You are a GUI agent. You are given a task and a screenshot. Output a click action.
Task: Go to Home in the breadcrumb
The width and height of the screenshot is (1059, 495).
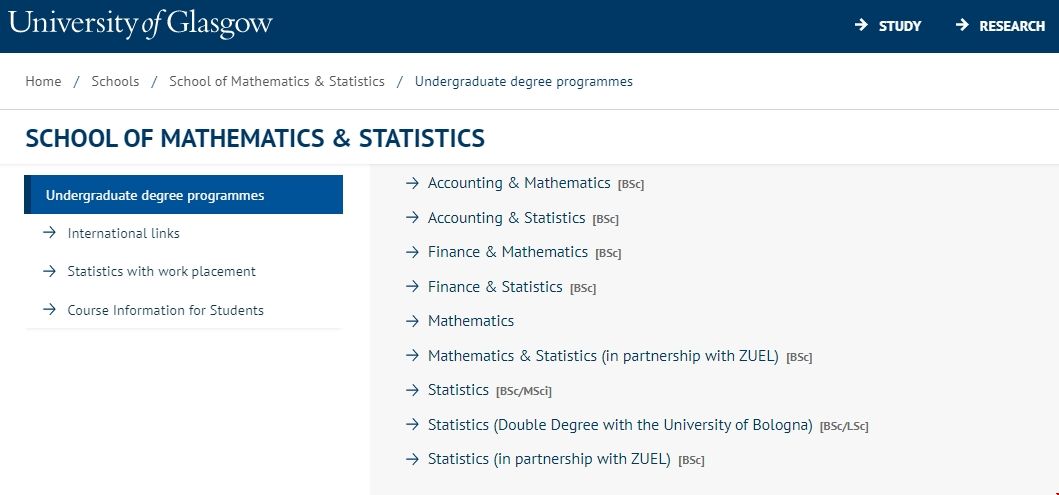click(43, 81)
